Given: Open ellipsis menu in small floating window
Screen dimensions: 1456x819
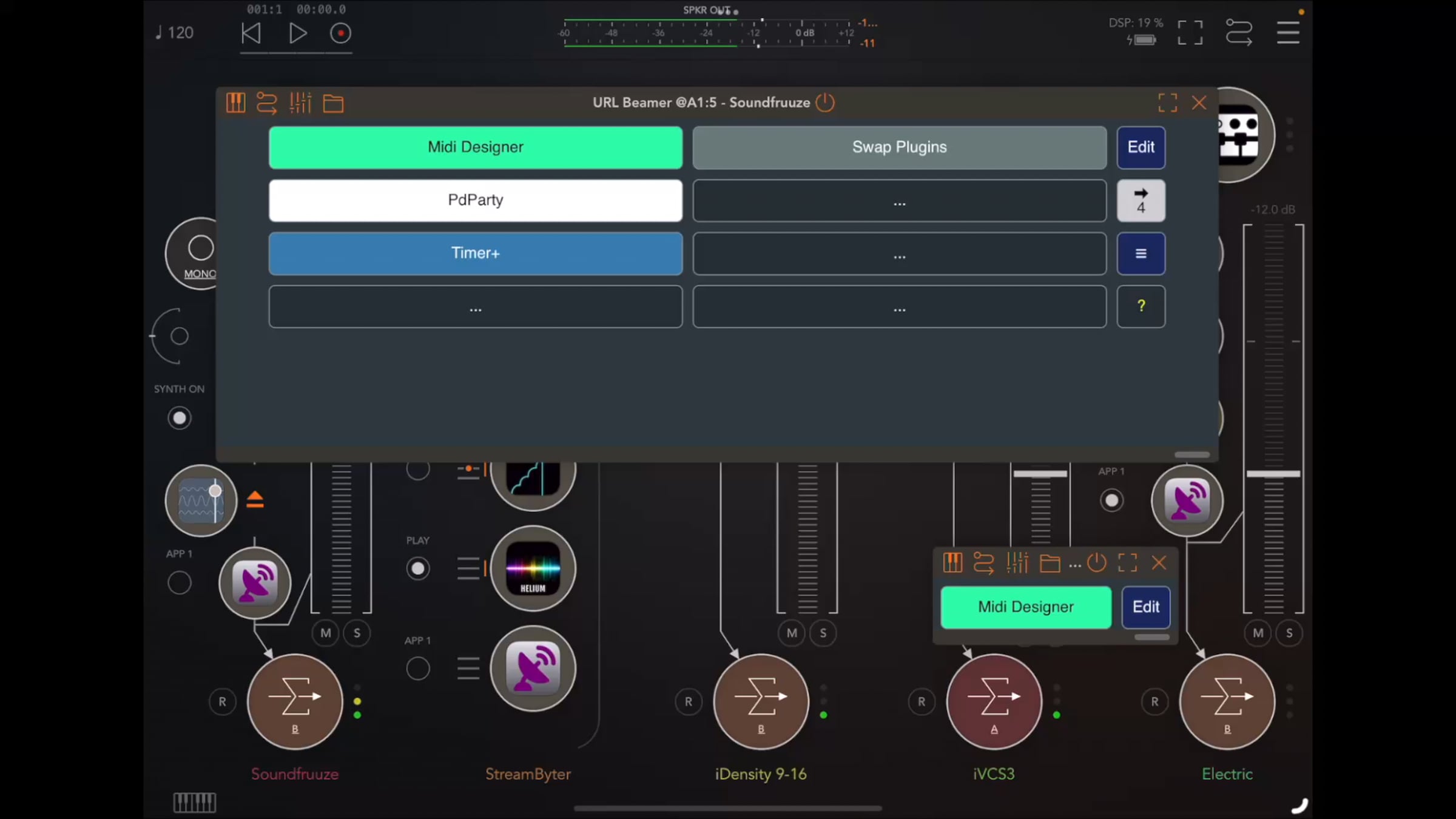Looking at the screenshot, I should pos(1075,565).
